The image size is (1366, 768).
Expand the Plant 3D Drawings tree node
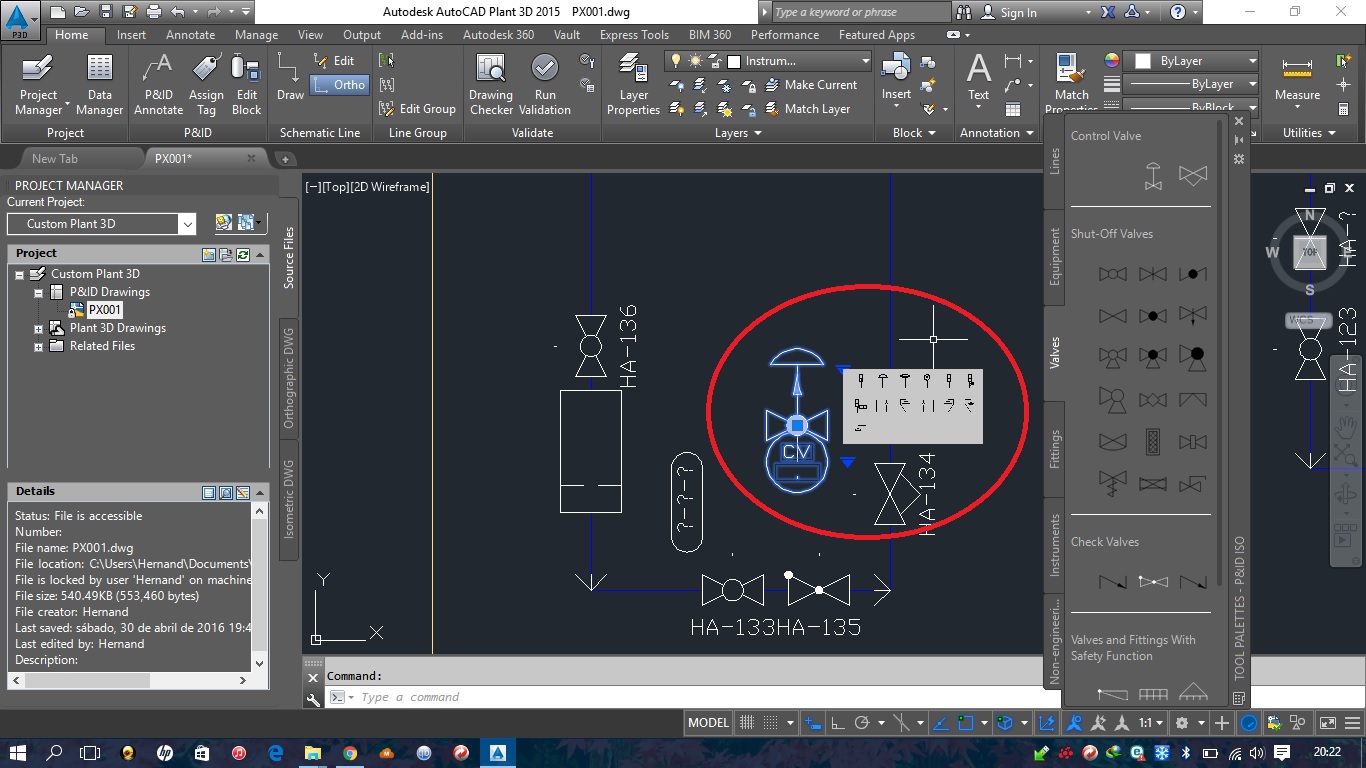pyautogui.click(x=39, y=329)
